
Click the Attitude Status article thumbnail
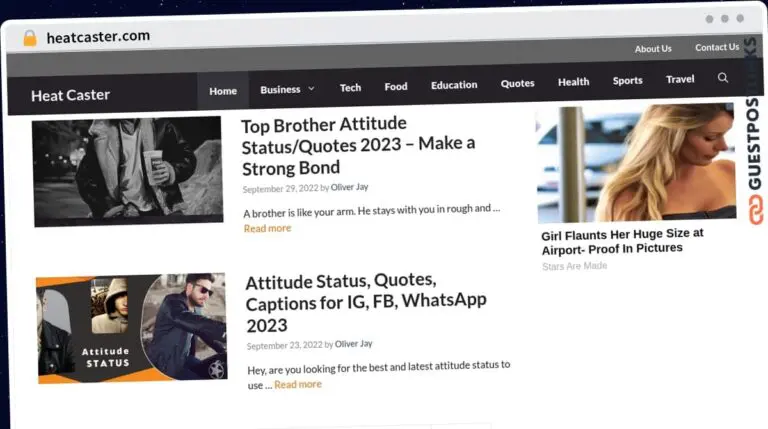click(131, 327)
